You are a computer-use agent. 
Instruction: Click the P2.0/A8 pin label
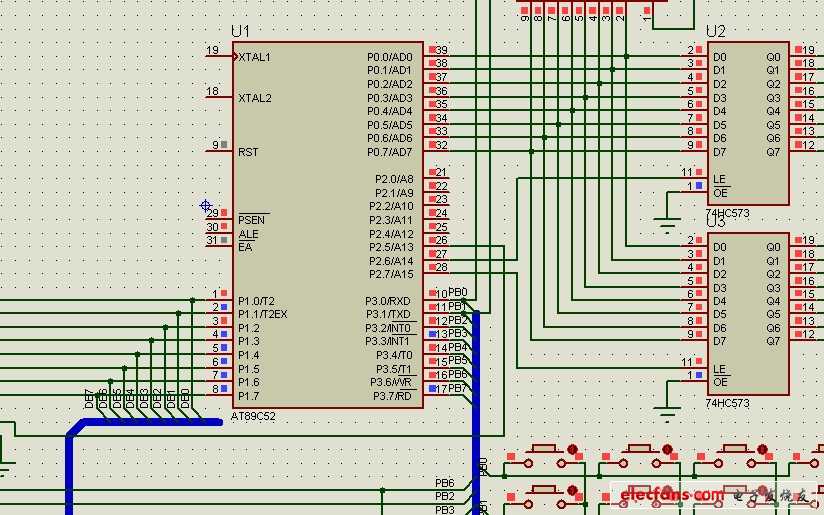coord(394,179)
